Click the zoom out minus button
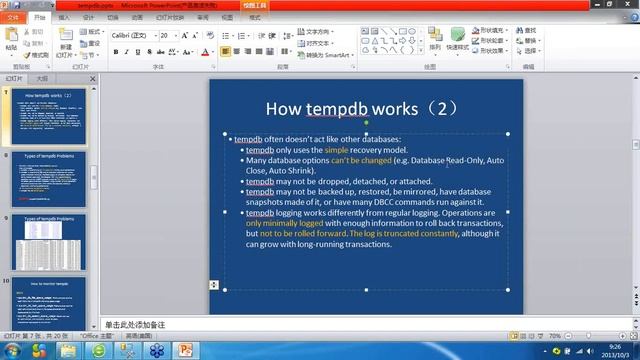Image resolution: width=640 pixels, height=360 pixels. [x=568, y=336]
